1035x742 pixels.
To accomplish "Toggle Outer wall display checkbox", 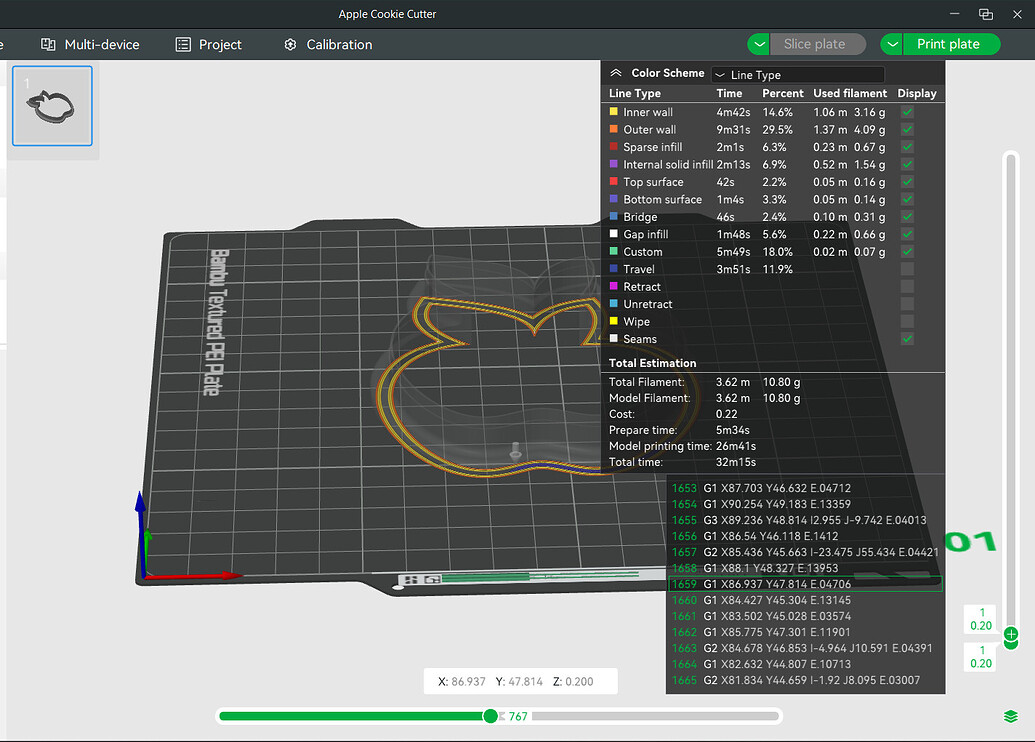I will (908, 129).
